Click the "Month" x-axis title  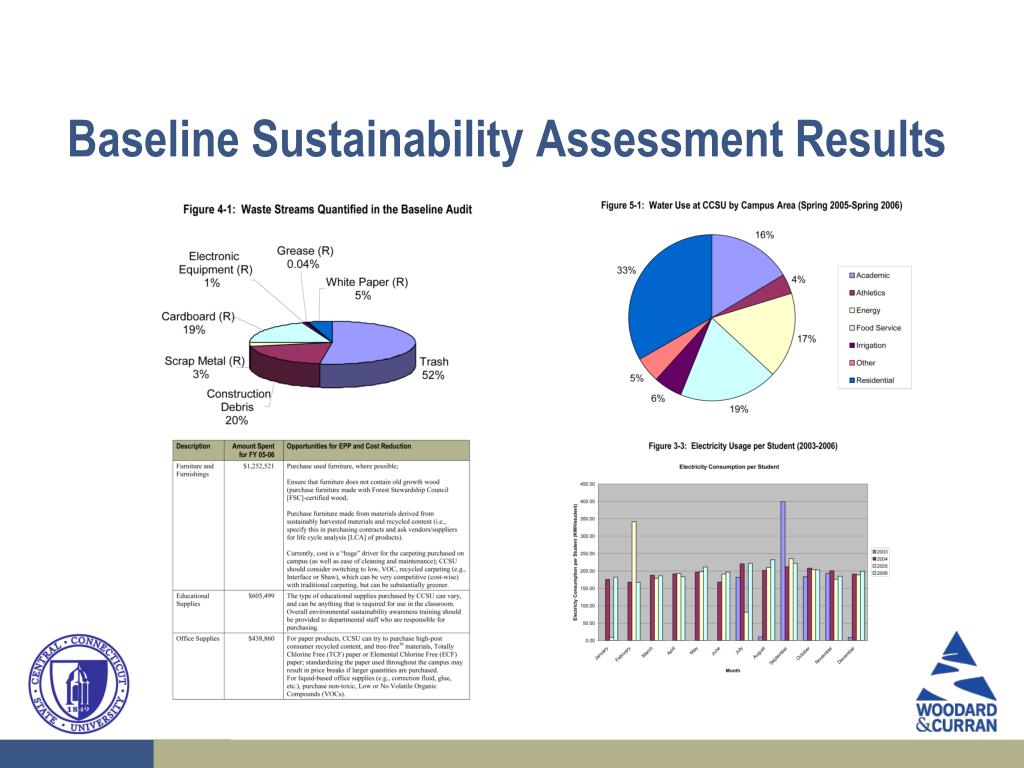(733, 670)
